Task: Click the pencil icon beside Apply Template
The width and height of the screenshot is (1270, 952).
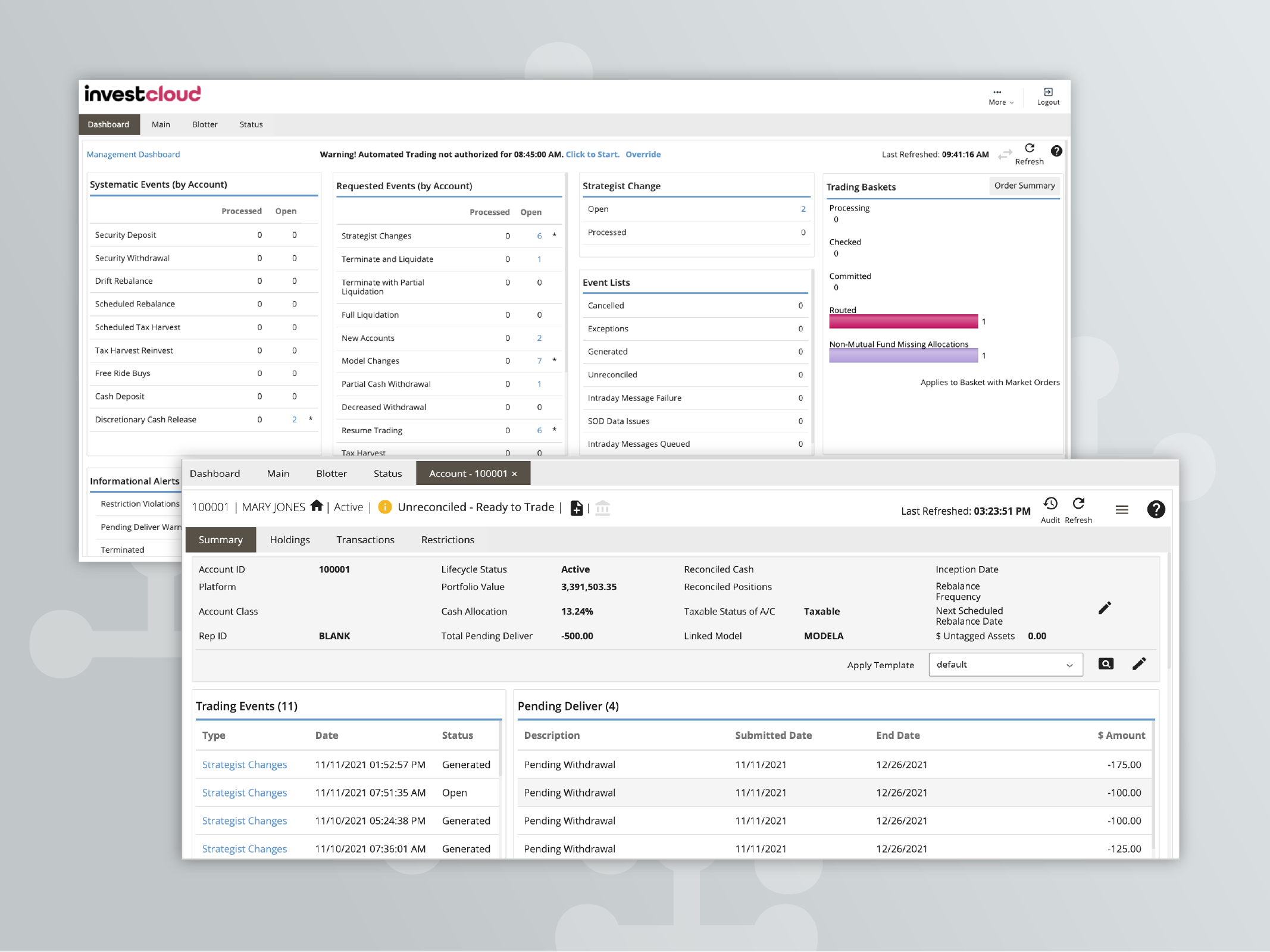Action: [x=1139, y=664]
